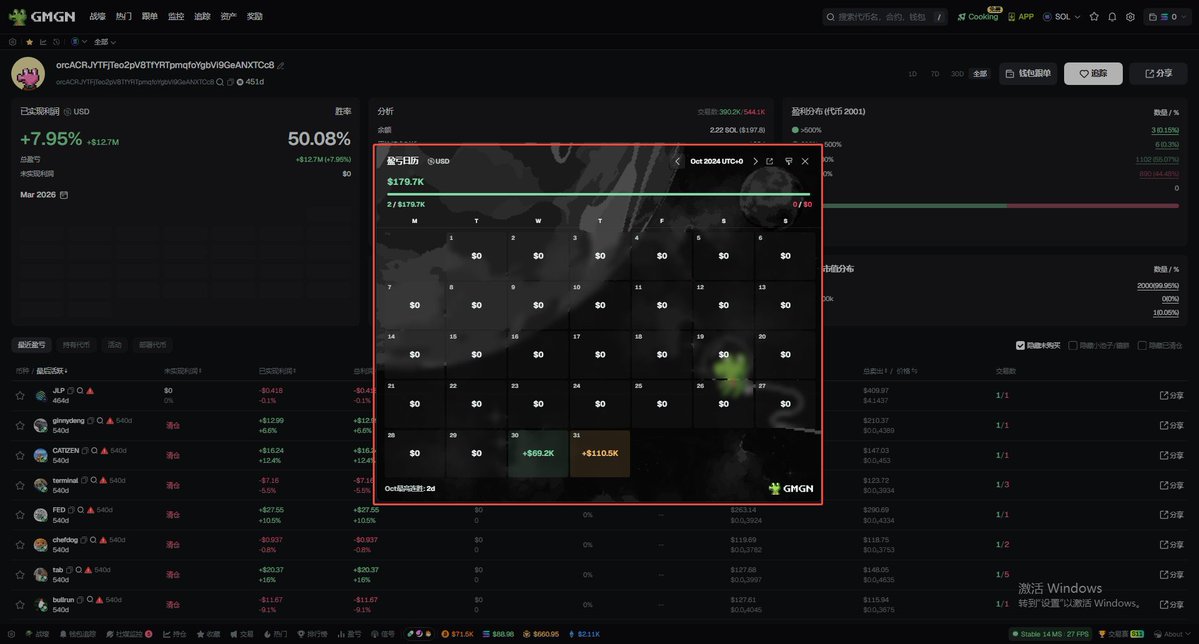Screen dimensions: 1199x644
Task: Share the chefdog row via 分享
Action: (1171, 545)
